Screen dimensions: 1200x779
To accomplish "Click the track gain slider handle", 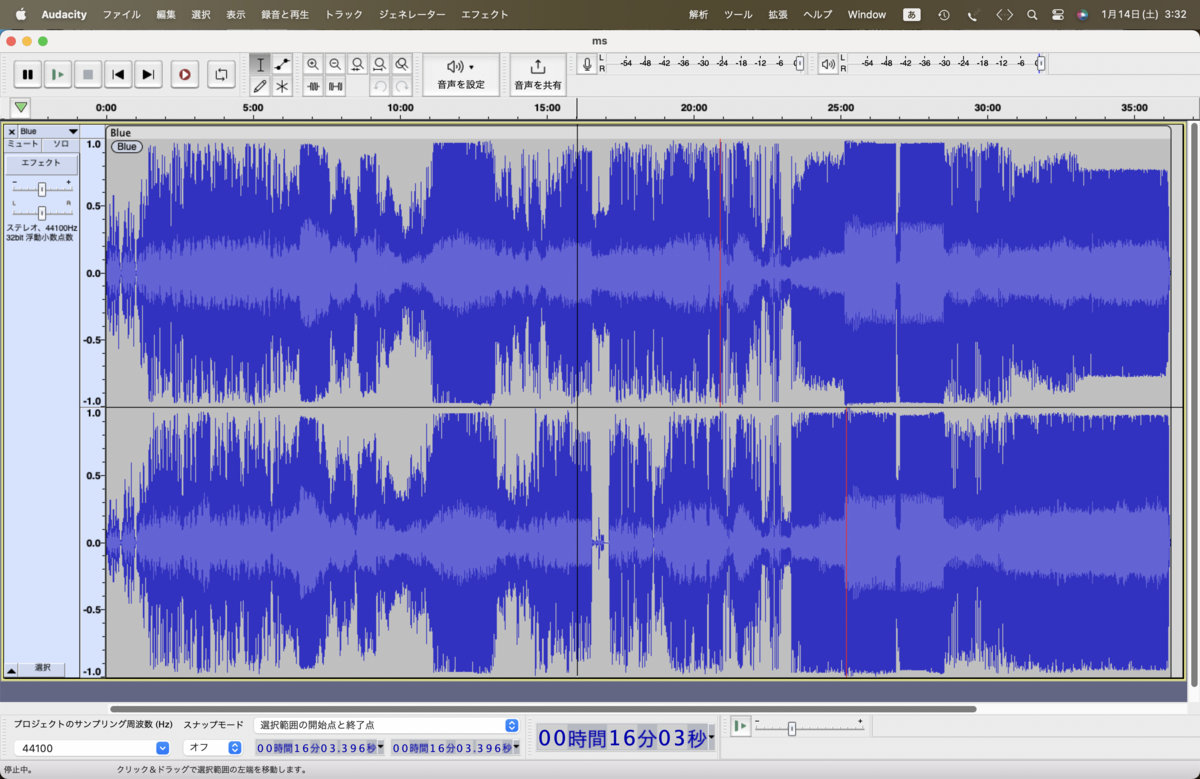I will (42, 189).
